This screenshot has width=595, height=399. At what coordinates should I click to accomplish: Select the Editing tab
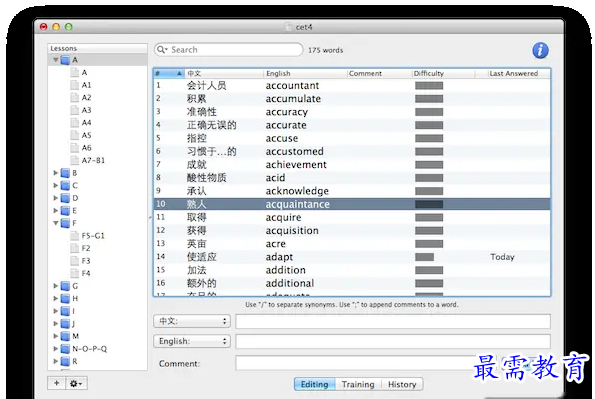coord(315,384)
